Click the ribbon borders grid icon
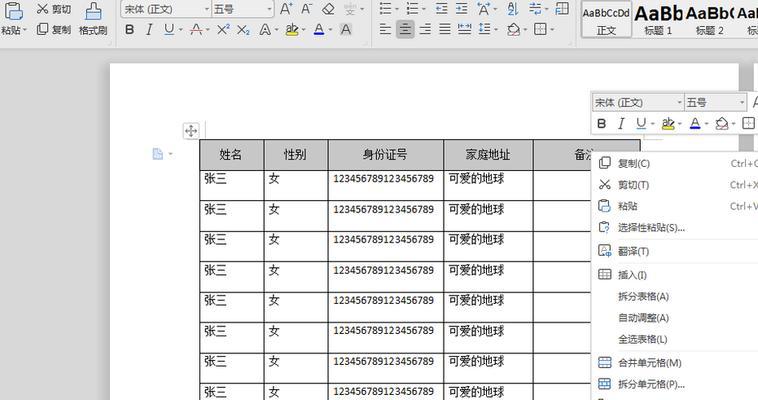 tap(540, 30)
